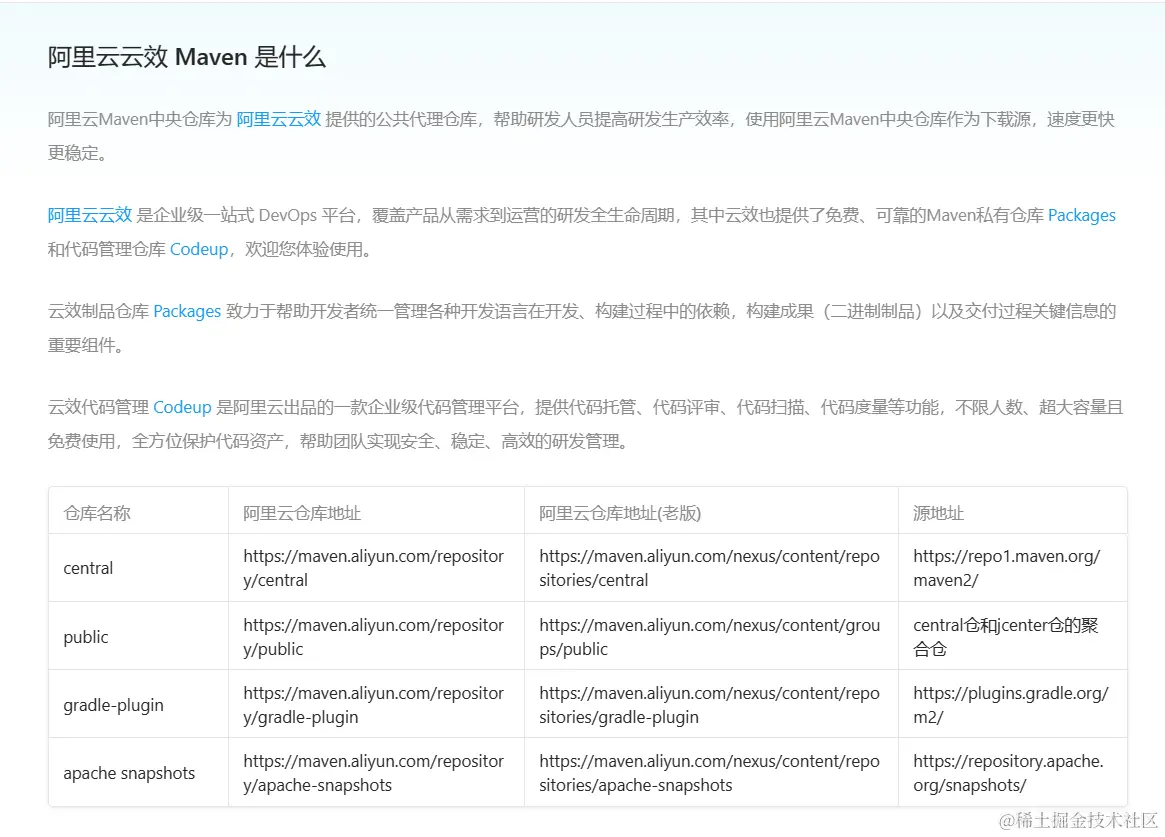The image size is (1165, 837).
Task: Click the 阿里云云效 Maven 是什么 heading
Action: (x=186, y=57)
